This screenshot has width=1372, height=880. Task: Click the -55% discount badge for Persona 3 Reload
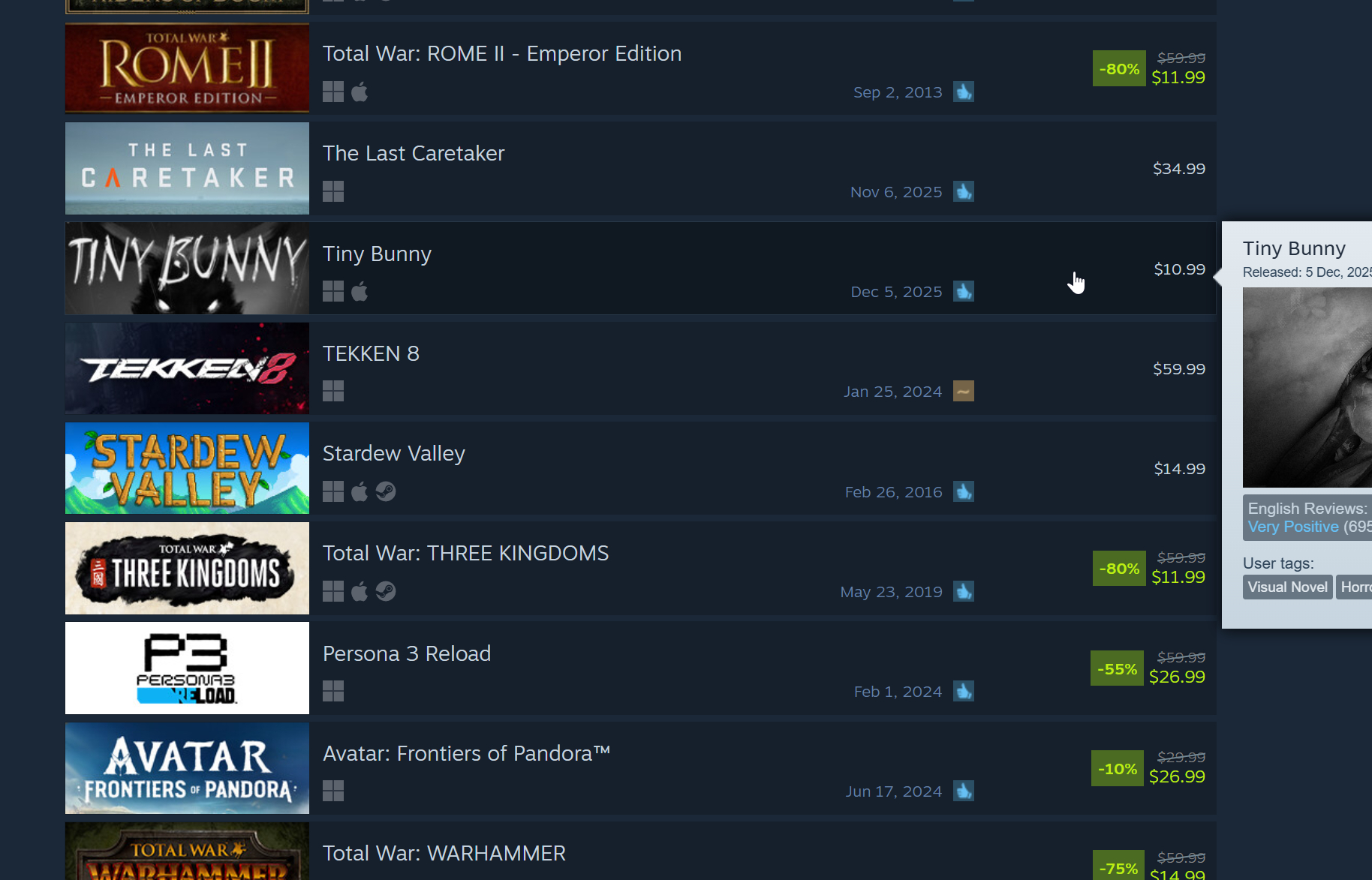[1117, 668]
